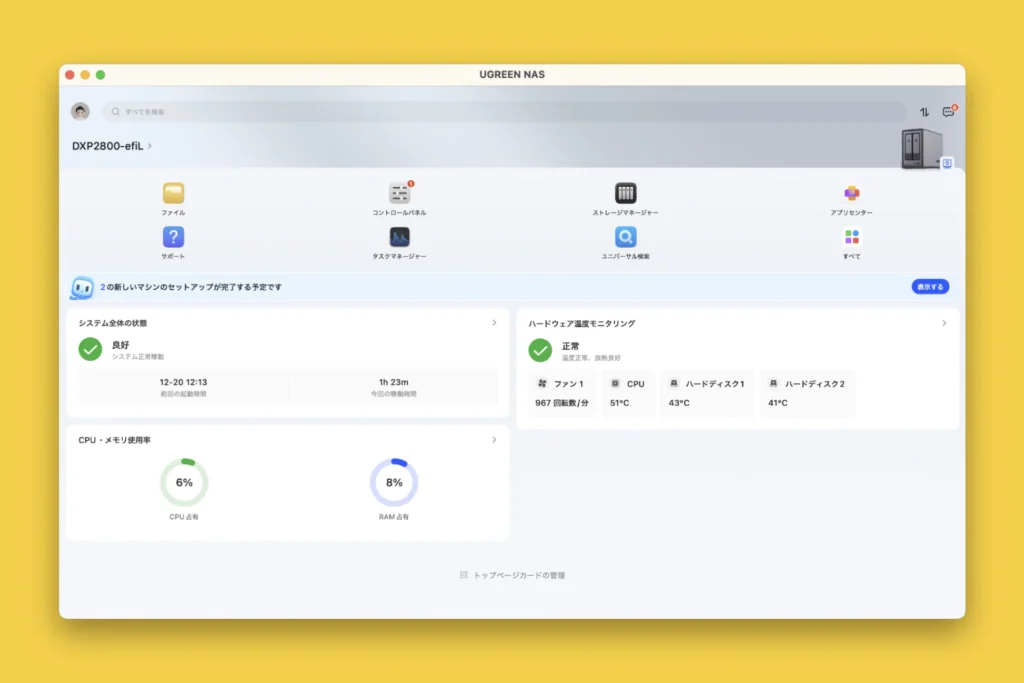Open the コントロールパネル control panel icon
Image resolution: width=1024 pixels, height=683 pixels.
[x=399, y=194]
